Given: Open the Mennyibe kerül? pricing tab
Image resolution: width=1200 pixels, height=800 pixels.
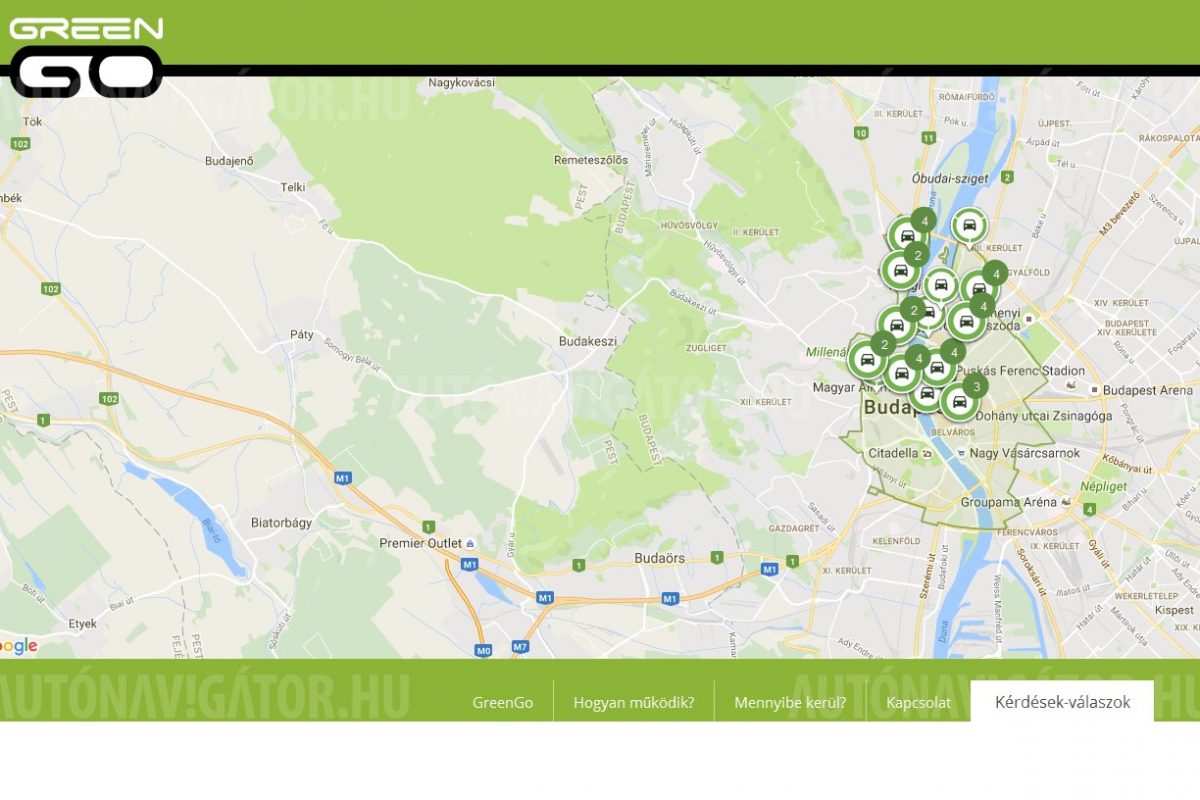Looking at the screenshot, I should coord(789,702).
